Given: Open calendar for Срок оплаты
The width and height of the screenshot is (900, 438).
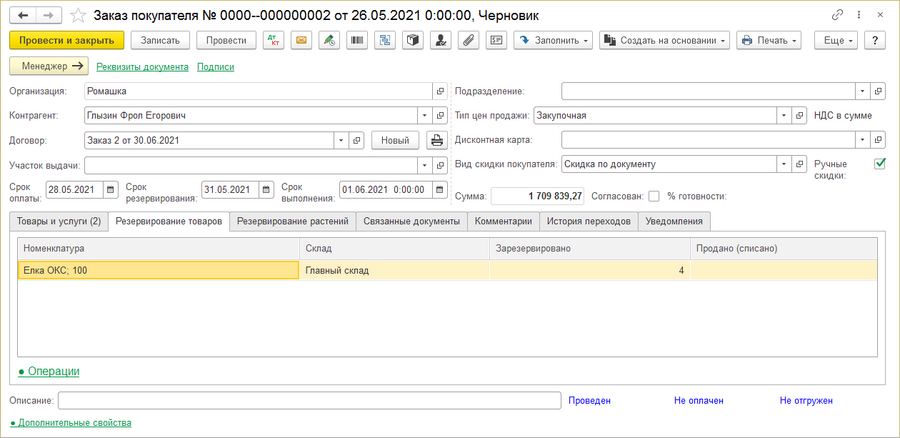Looking at the screenshot, I should pos(111,189).
